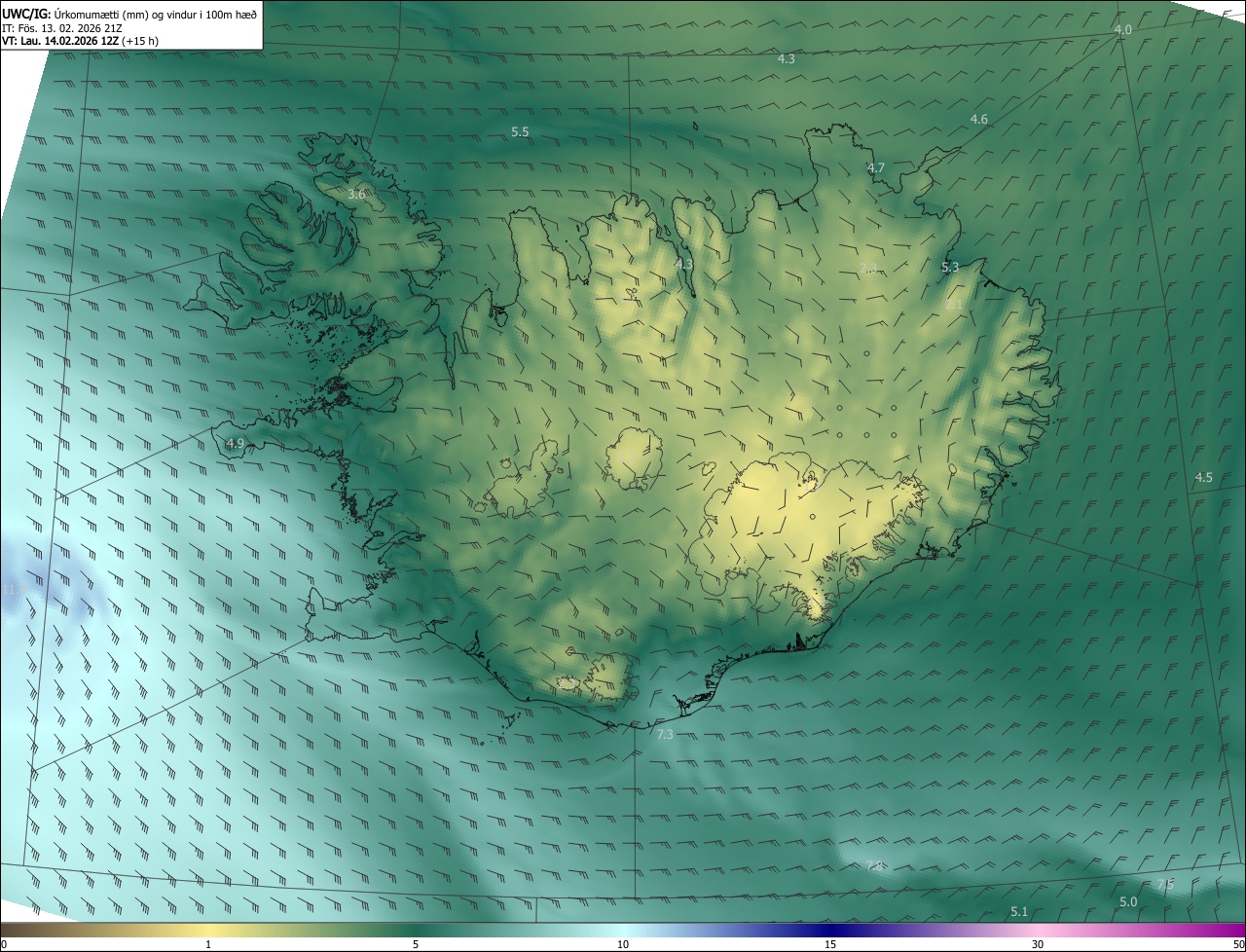This screenshot has height=952, width=1246.
Task: Click the color bar tick labeled 15
Action: (830, 944)
